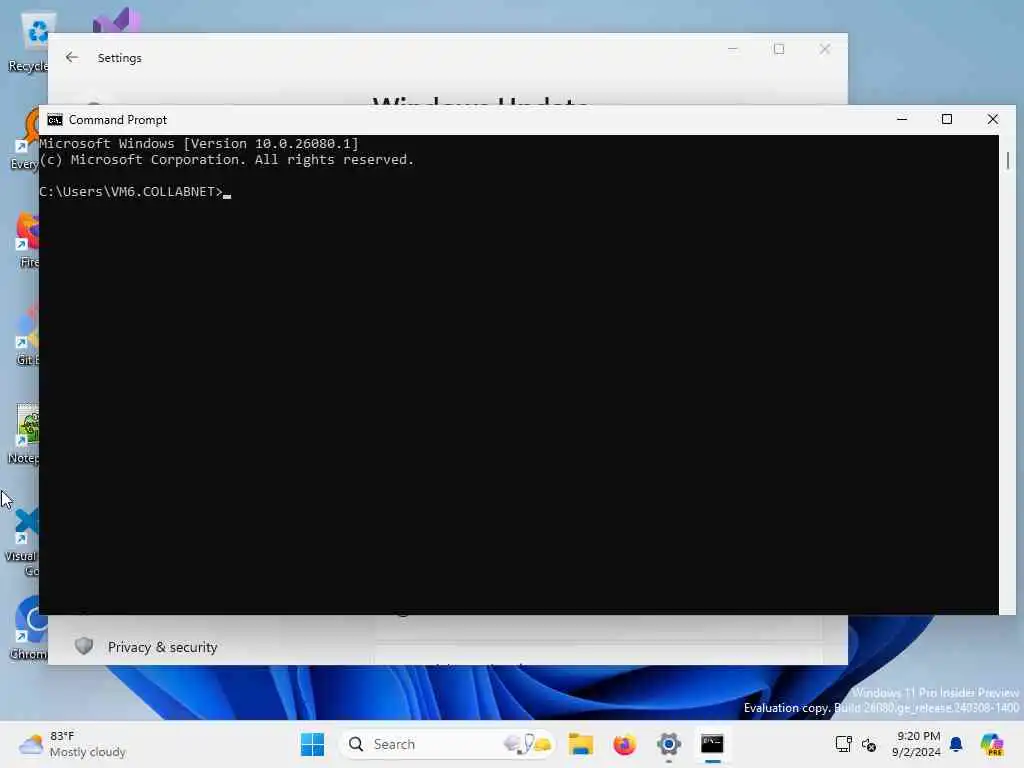Click the Settings back arrow

(x=72, y=57)
